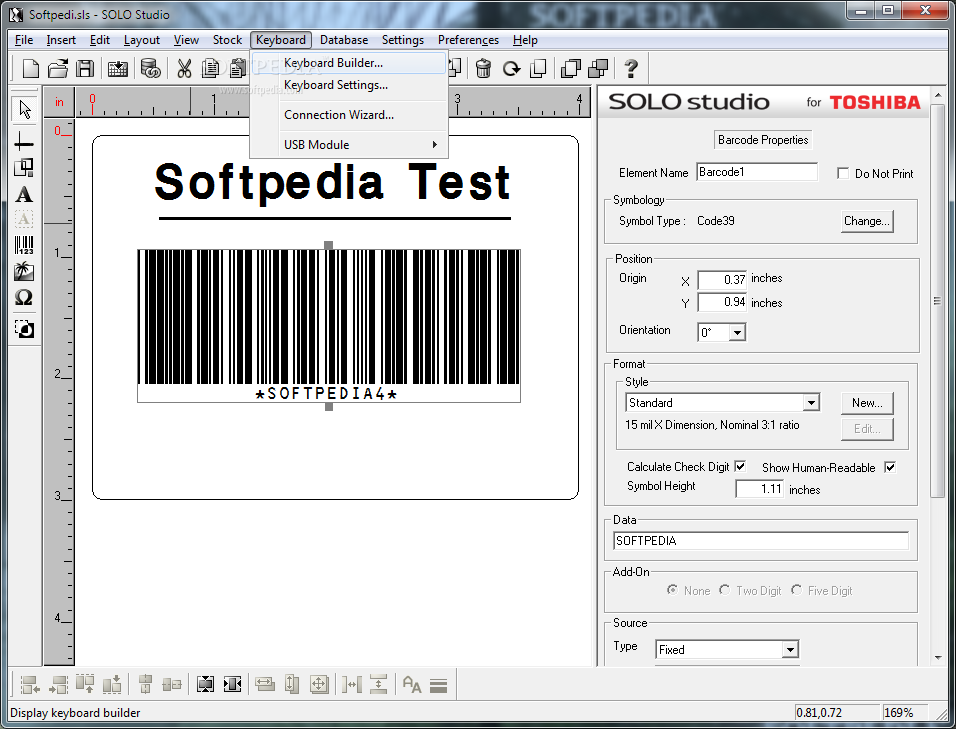The width and height of the screenshot is (956, 729).
Task: Enable the Do Not Print checkbox
Action: point(843,174)
